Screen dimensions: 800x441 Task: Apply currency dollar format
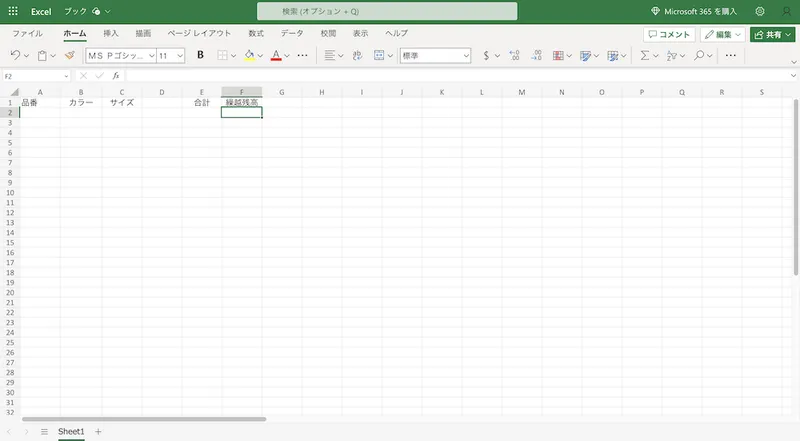[x=486, y=55]
